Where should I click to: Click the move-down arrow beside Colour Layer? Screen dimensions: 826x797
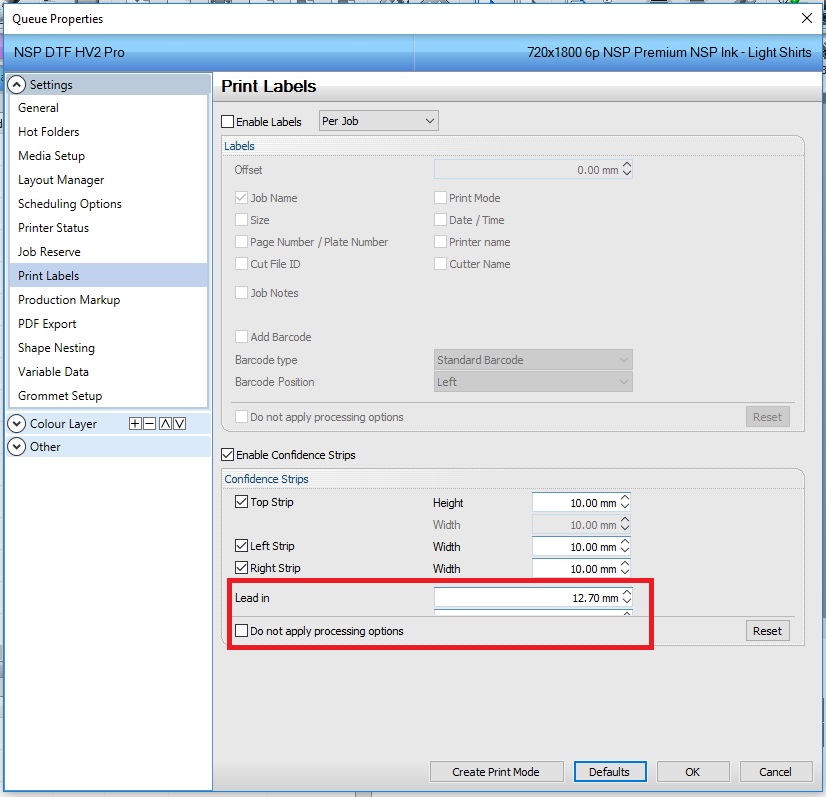coord(180,424)
